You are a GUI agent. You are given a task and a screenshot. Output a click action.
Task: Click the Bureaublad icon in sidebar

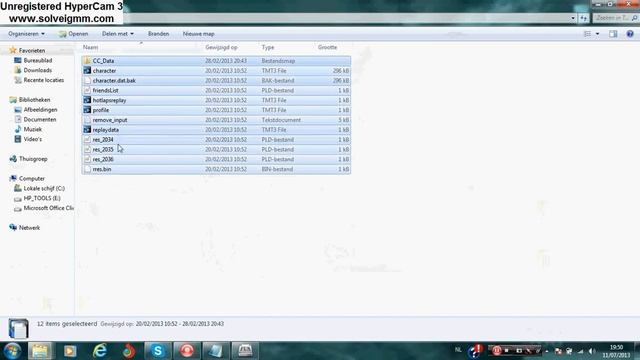pos(18,60)
